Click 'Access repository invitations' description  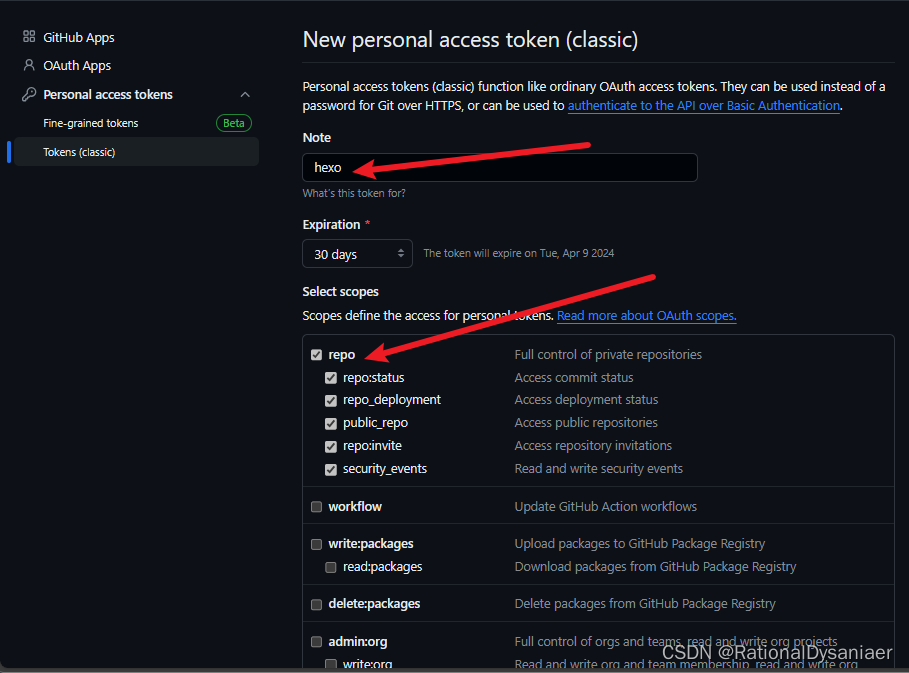[x=593, y=446]
